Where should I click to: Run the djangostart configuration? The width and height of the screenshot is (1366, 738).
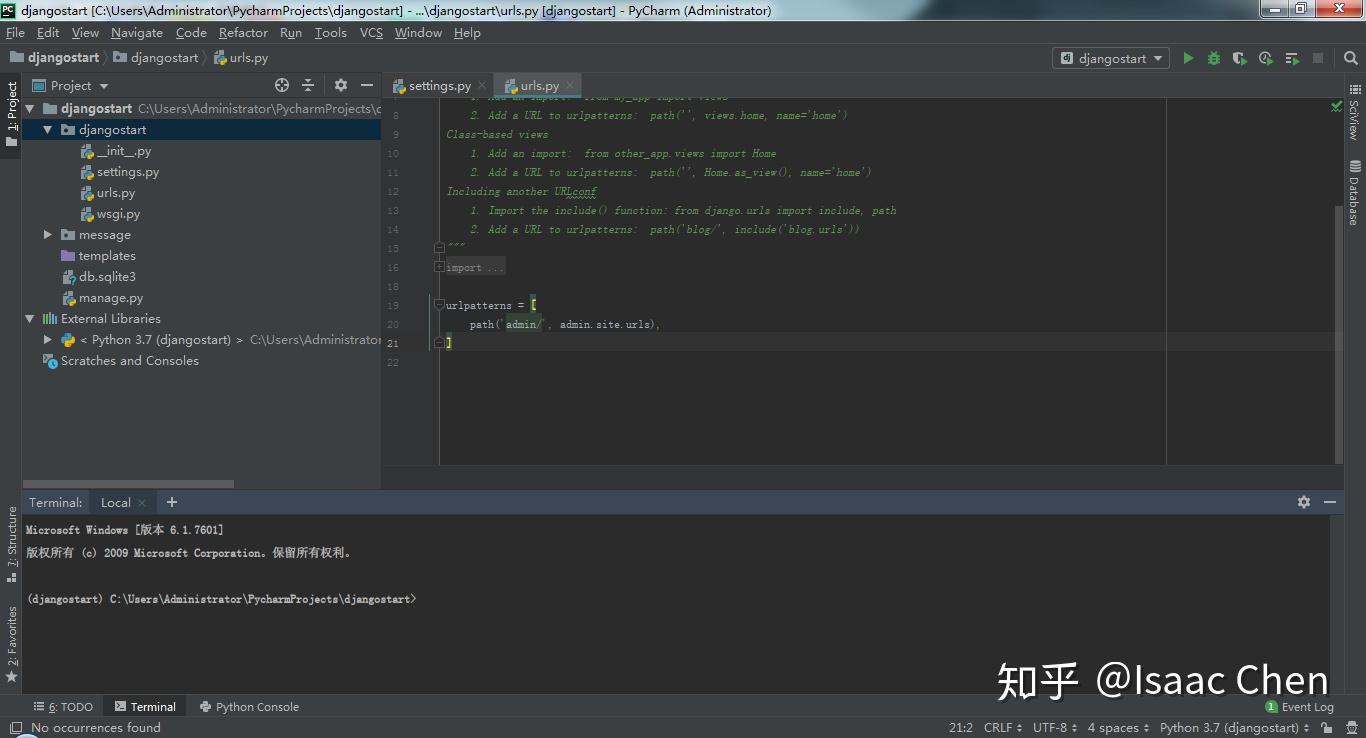pos(1188,58)
